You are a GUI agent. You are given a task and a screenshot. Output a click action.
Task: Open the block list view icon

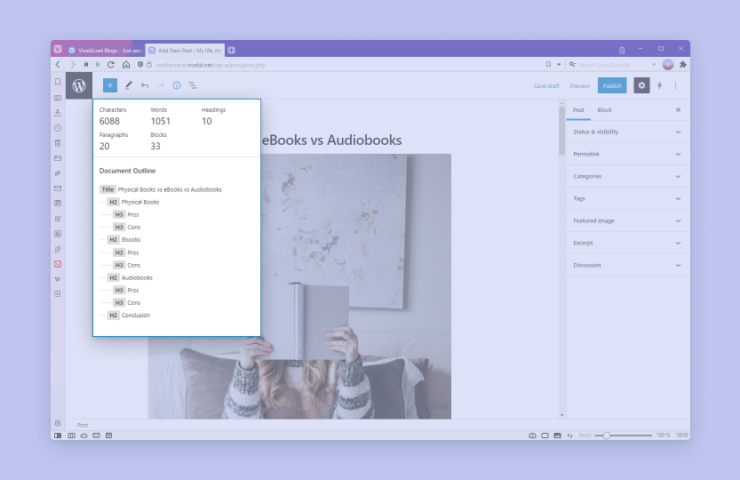tap(193, 85)
